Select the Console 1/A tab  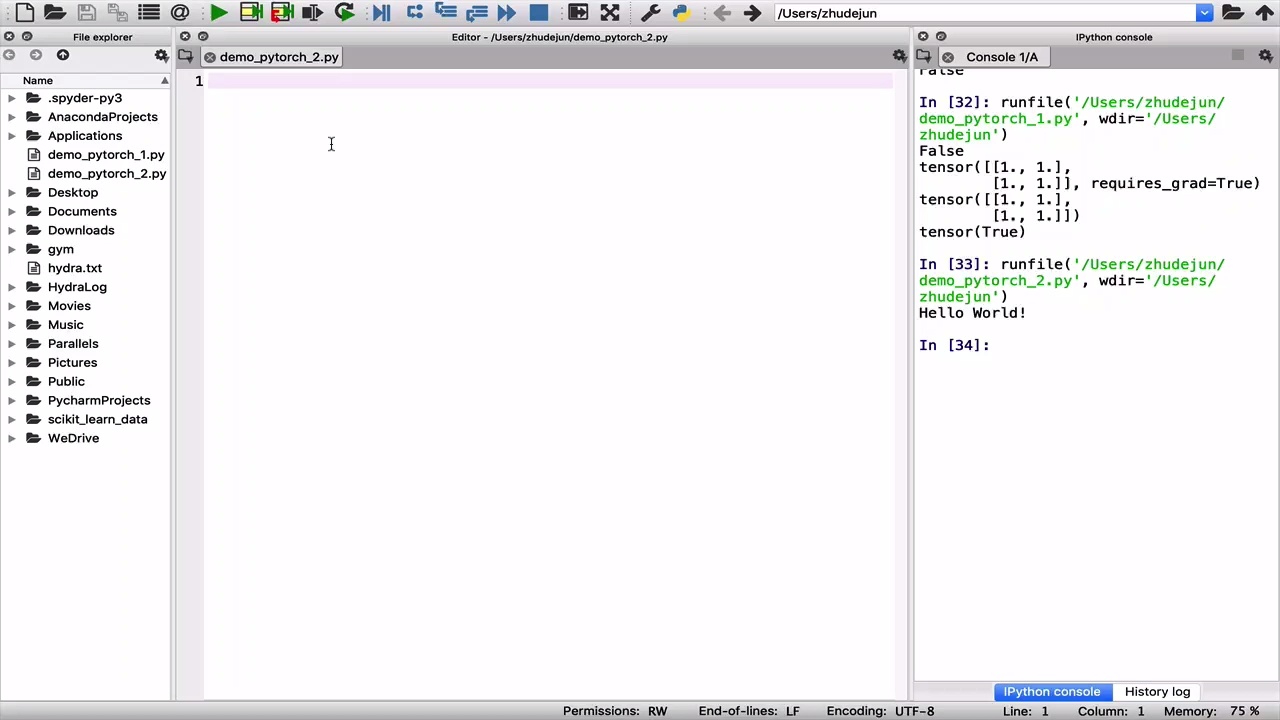pyautogui.click(x=1001, y=57)
